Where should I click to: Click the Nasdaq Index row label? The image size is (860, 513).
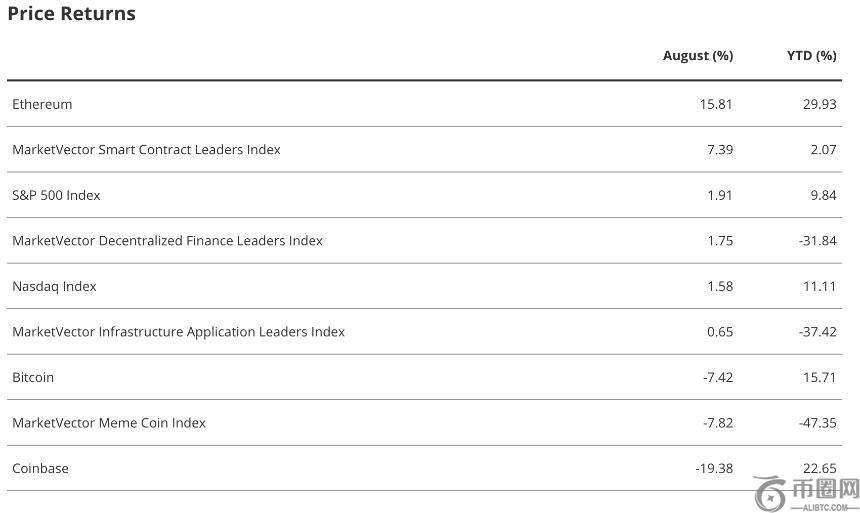tap(54, 287)
